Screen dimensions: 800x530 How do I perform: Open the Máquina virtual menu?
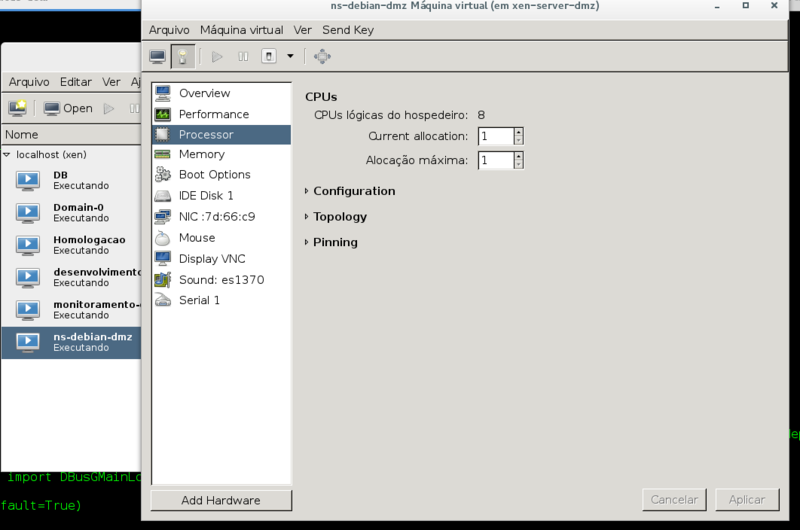241,30
